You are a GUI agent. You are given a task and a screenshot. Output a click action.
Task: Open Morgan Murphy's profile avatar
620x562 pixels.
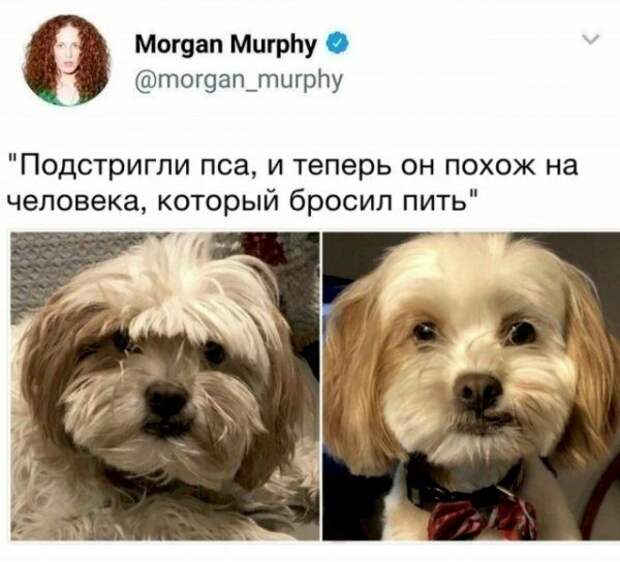66,61
